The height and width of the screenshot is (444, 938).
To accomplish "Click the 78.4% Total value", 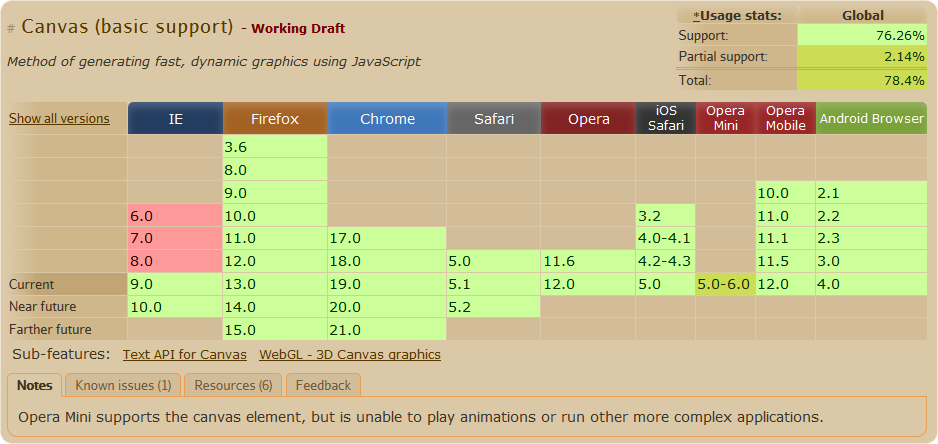I will 863,80.
